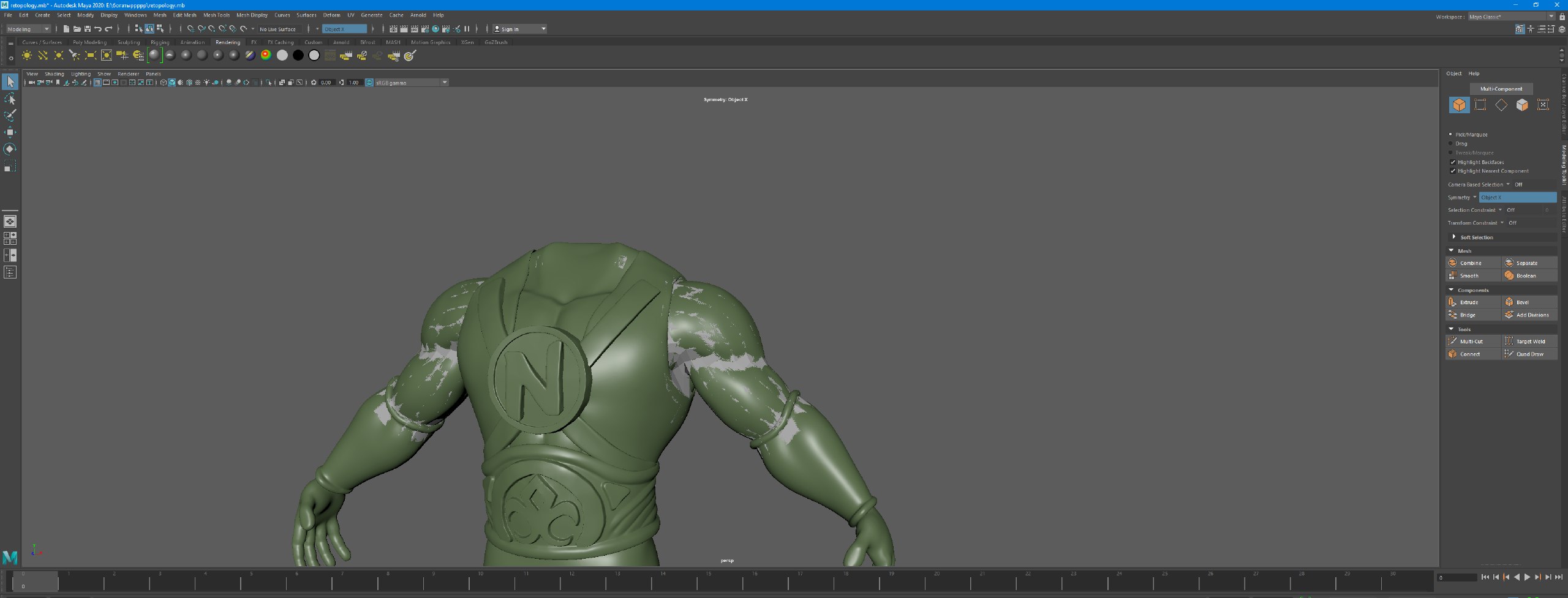Select Face selection mode in toolkit
This screenshot has width=1568, height=598.
[x=1522, y=105]
